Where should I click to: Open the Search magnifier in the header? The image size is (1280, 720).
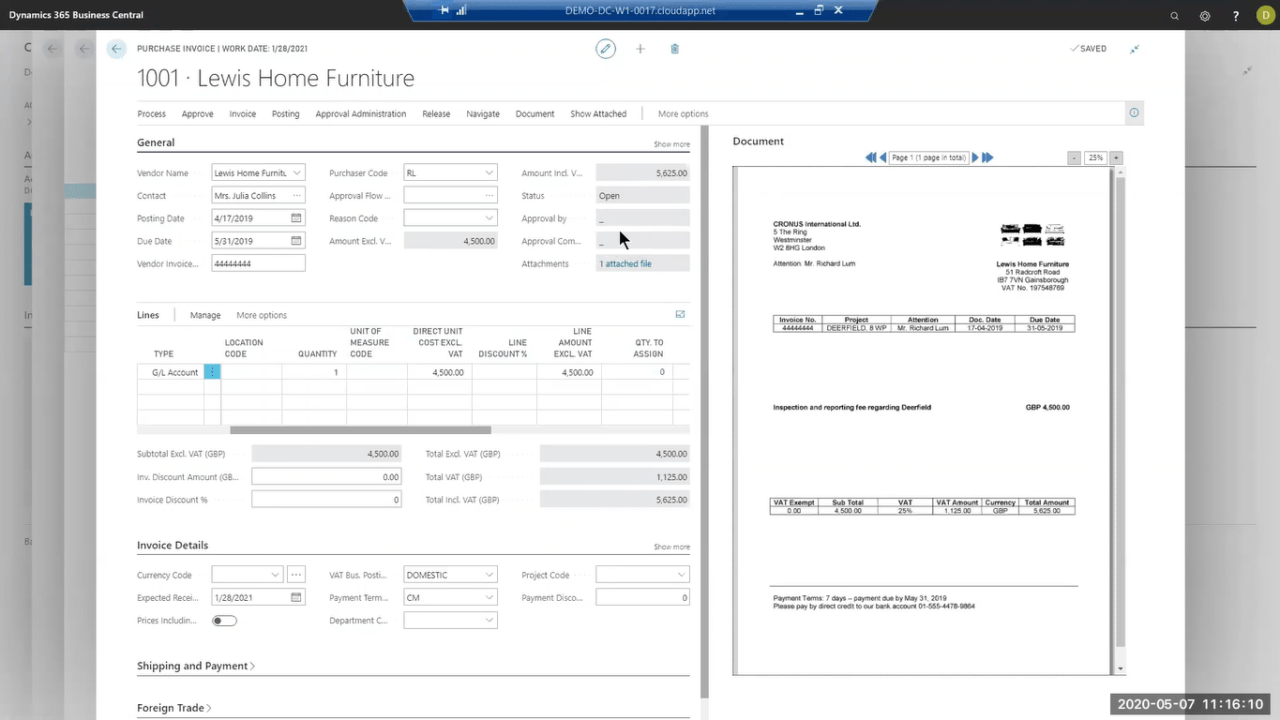(1174, 15)
